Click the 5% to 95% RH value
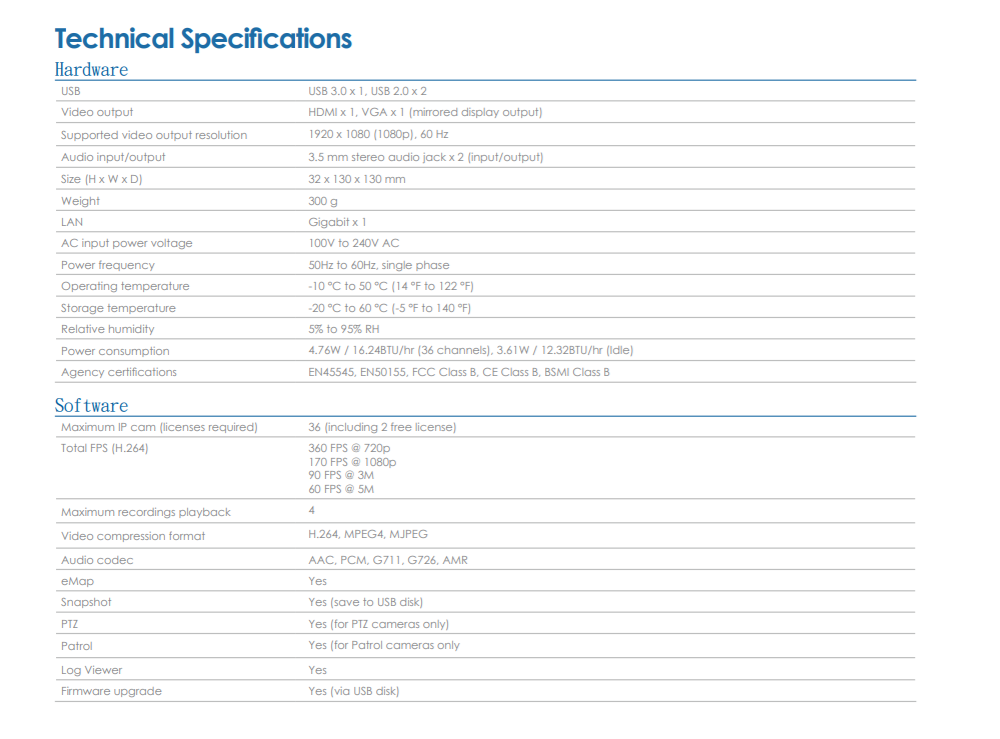Image resolution: width=1000 pixels, height=739 pixels. pyautogui.click(x=343, y=329)
